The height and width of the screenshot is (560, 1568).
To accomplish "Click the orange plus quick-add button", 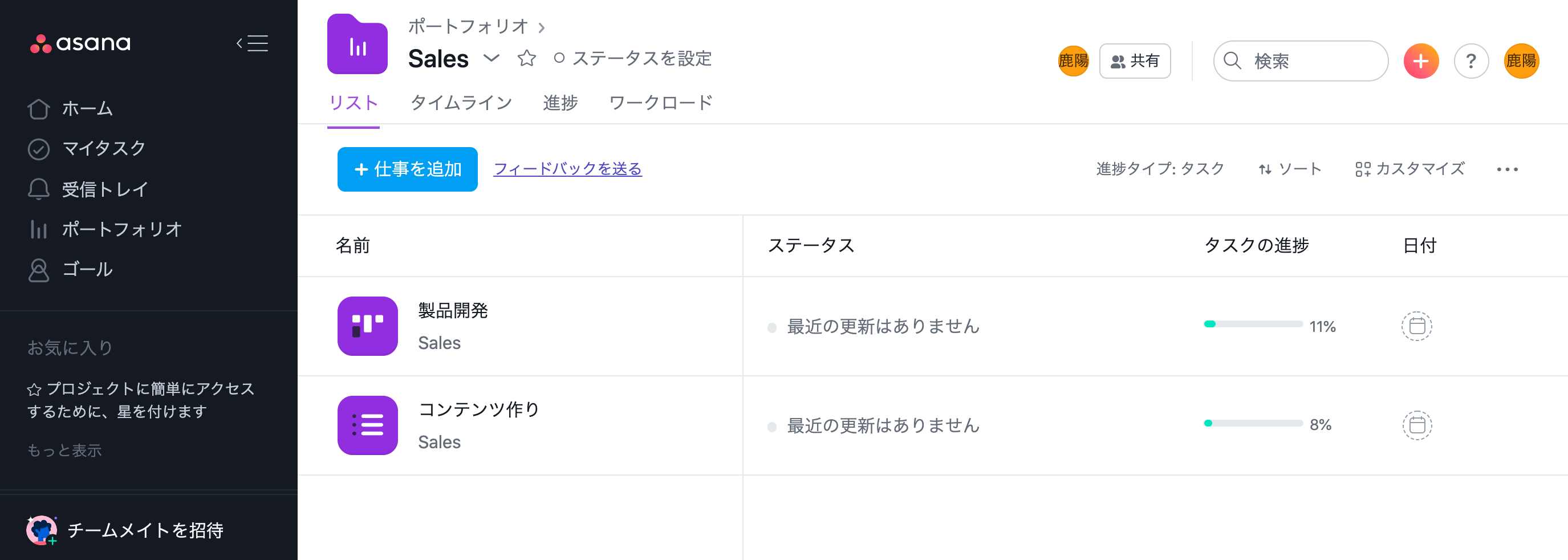I will pos(1420,61).
